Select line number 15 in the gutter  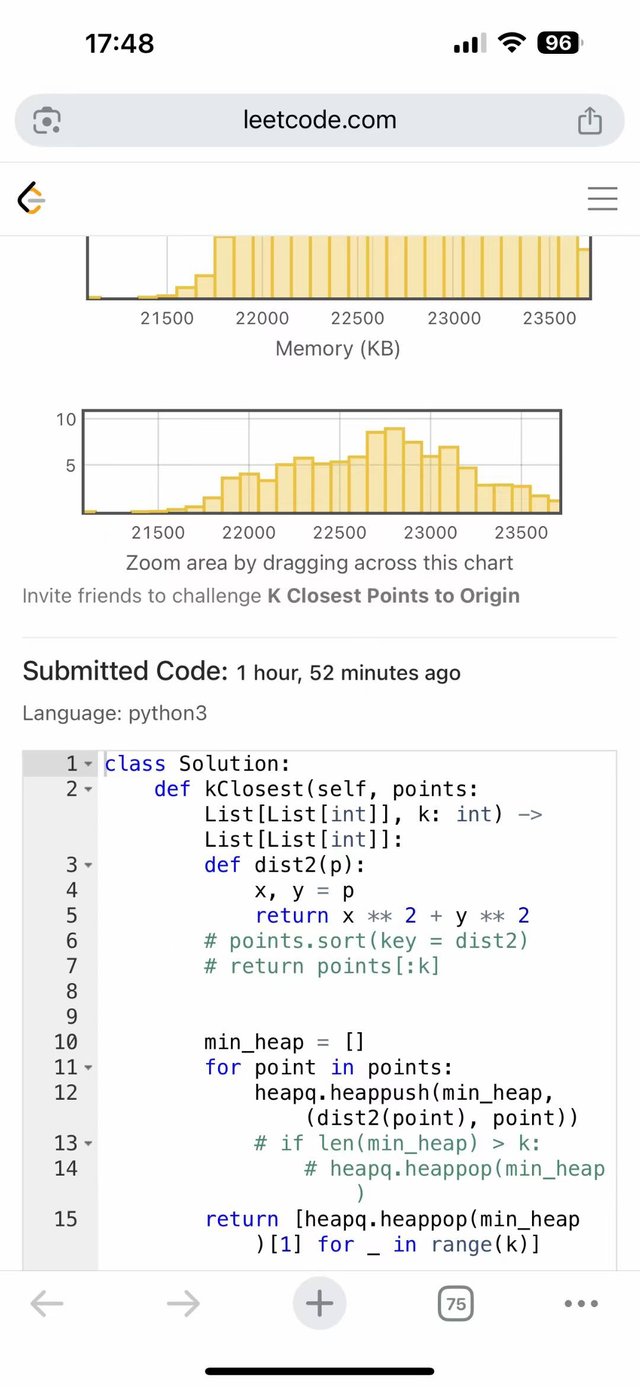65,1219
